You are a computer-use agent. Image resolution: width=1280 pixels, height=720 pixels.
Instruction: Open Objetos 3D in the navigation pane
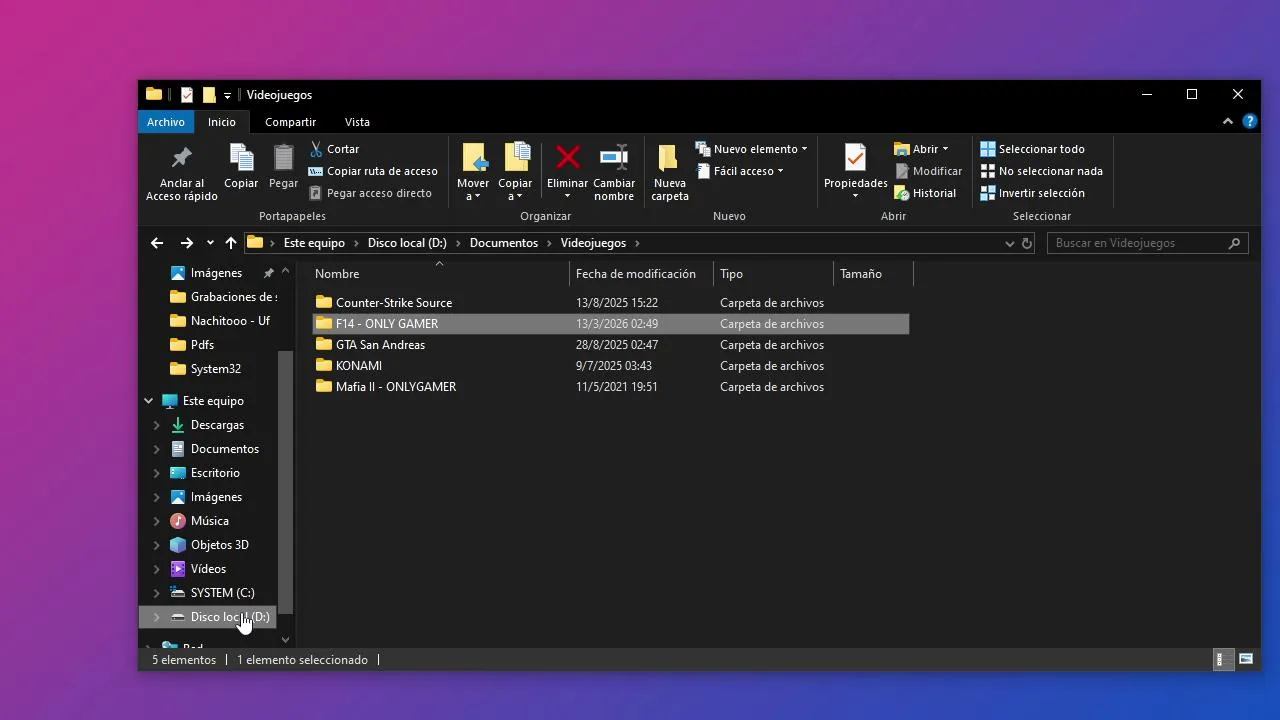tap(208, 545)
